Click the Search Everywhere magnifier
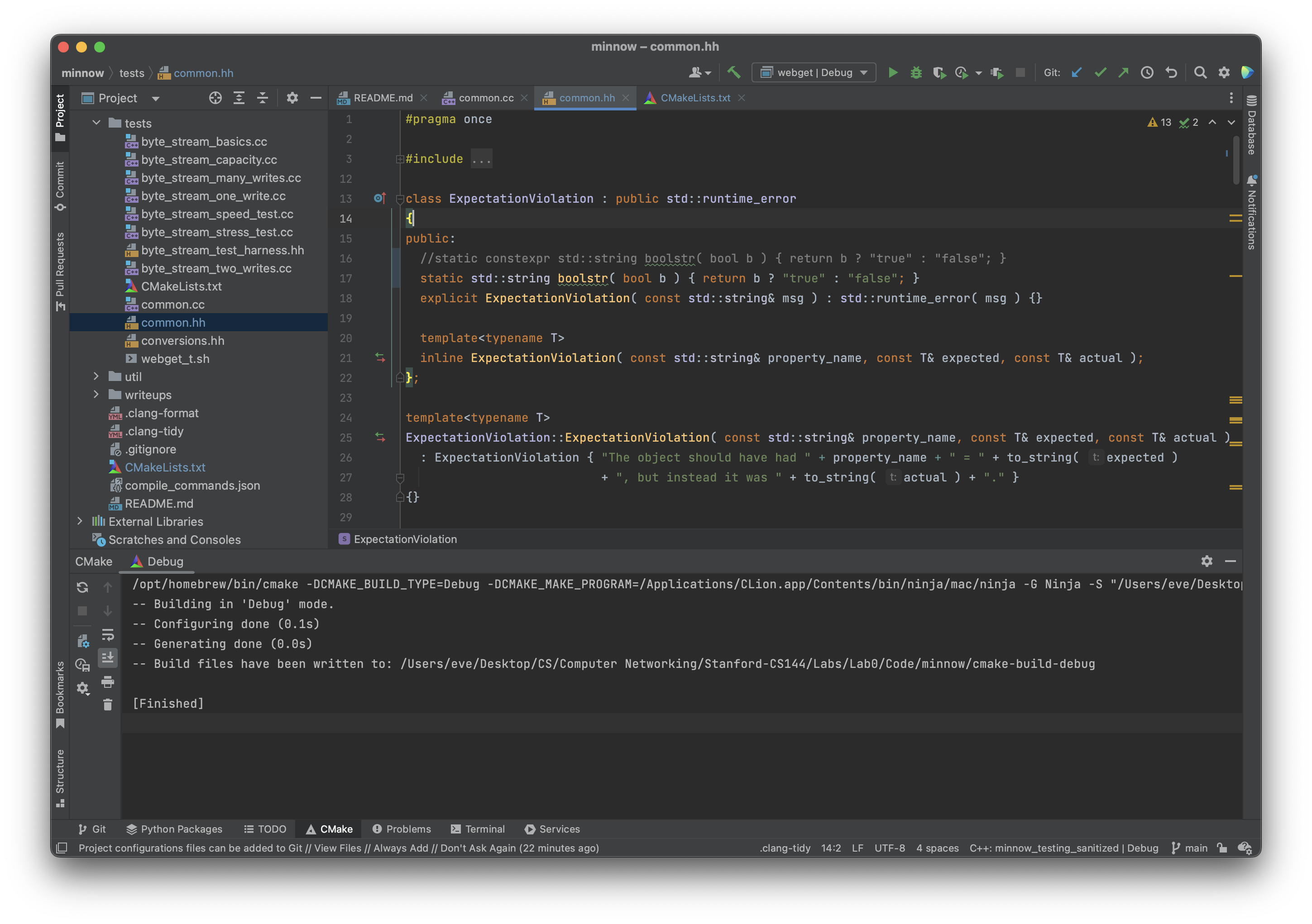The image size is (1312, 924). tap(1200, 72)
